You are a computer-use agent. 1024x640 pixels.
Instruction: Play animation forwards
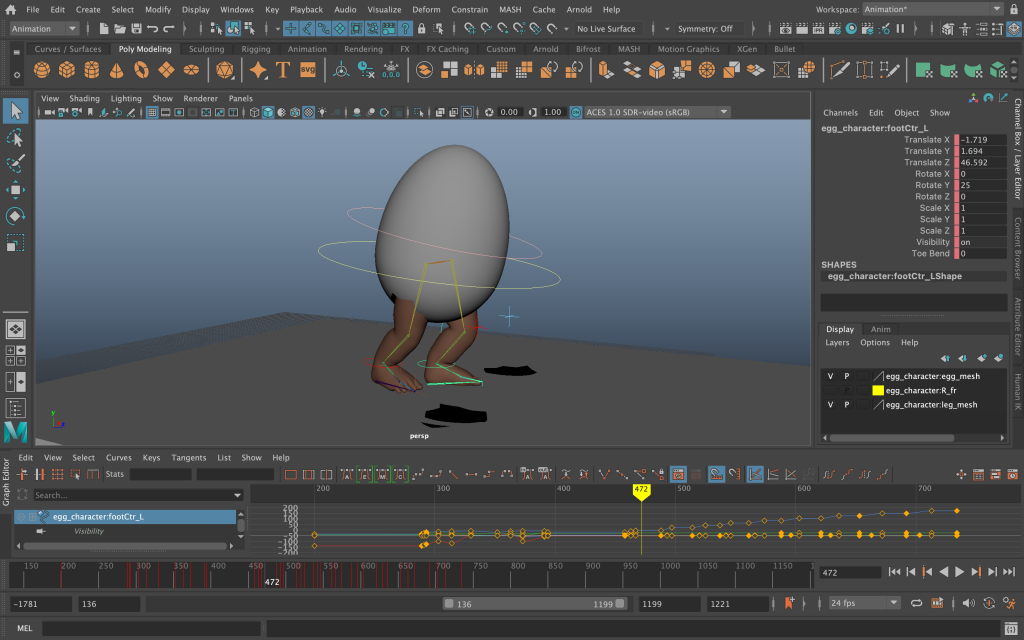tap(959, 572)
